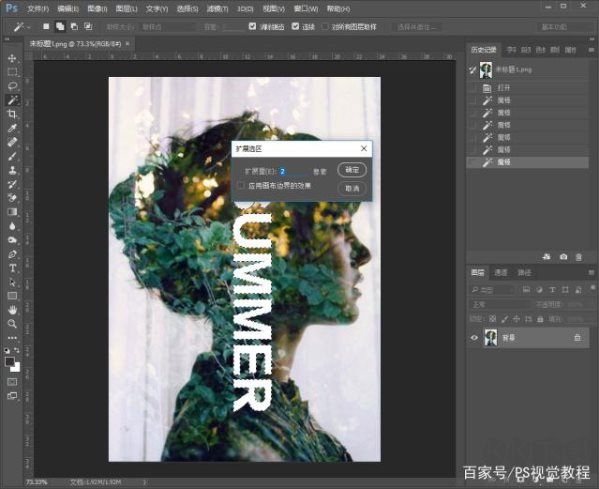Select the Hand tool
The image size is (599, 489).
pyautogui.click(x=12, y=310)
